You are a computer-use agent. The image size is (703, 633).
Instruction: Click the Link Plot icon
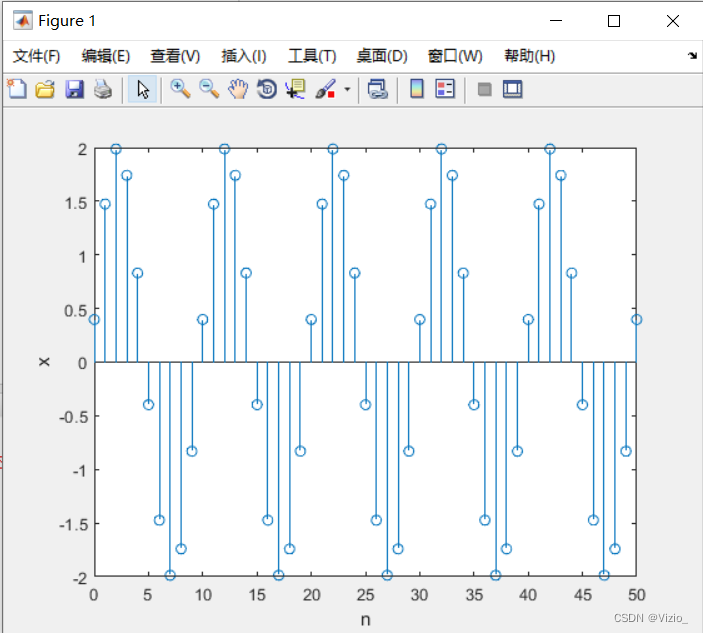pos(378,89)
